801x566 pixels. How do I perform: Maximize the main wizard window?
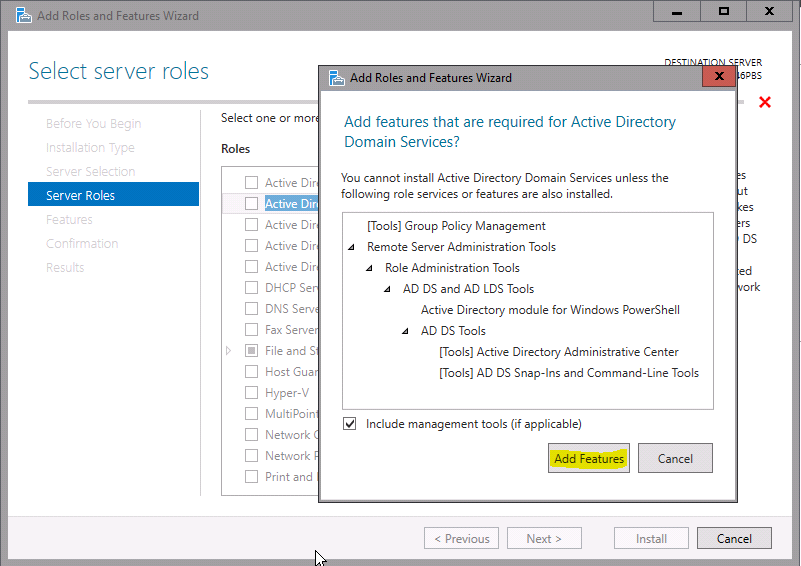click(723, 11)
